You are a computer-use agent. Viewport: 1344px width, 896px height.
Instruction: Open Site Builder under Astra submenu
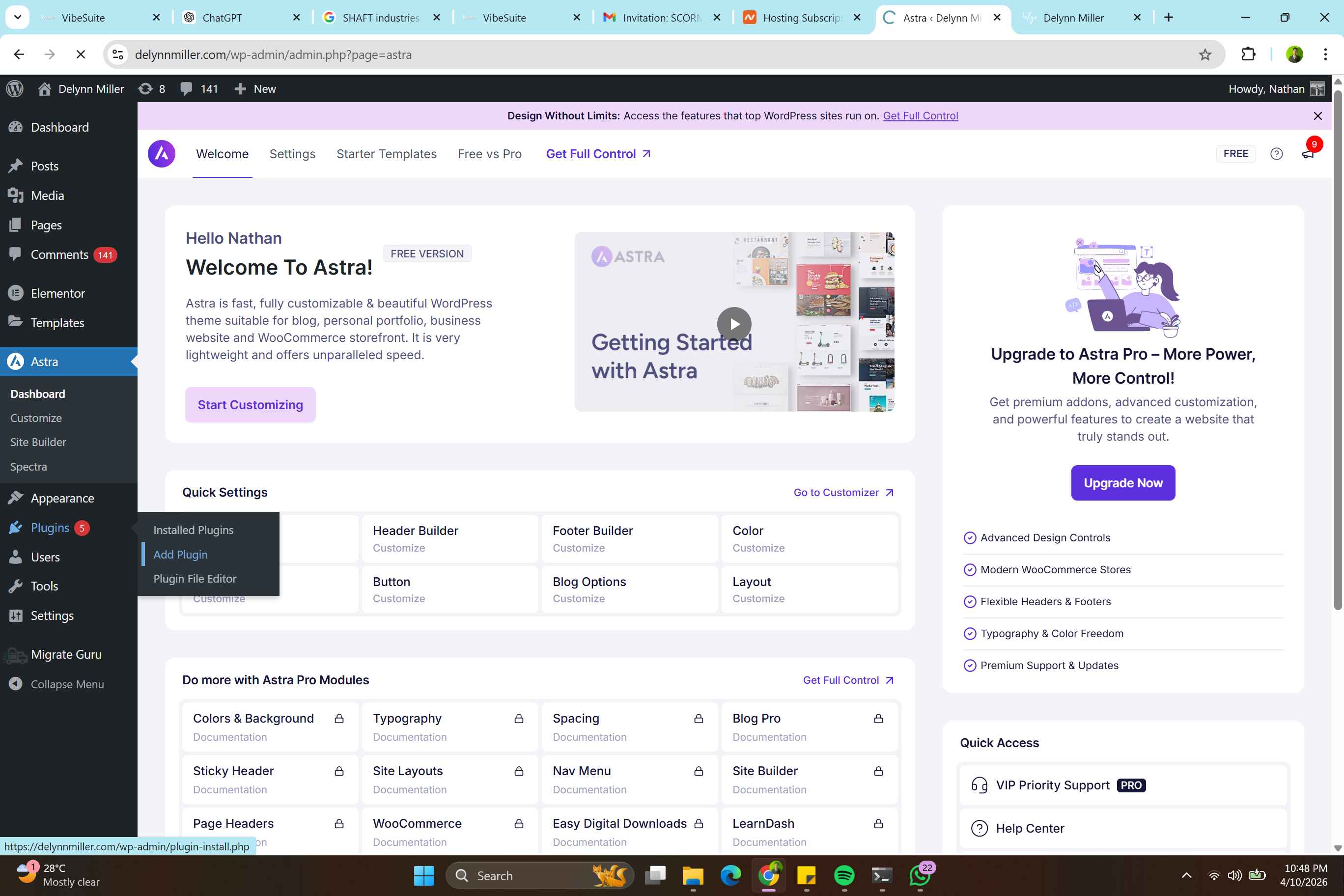[38, 442]
